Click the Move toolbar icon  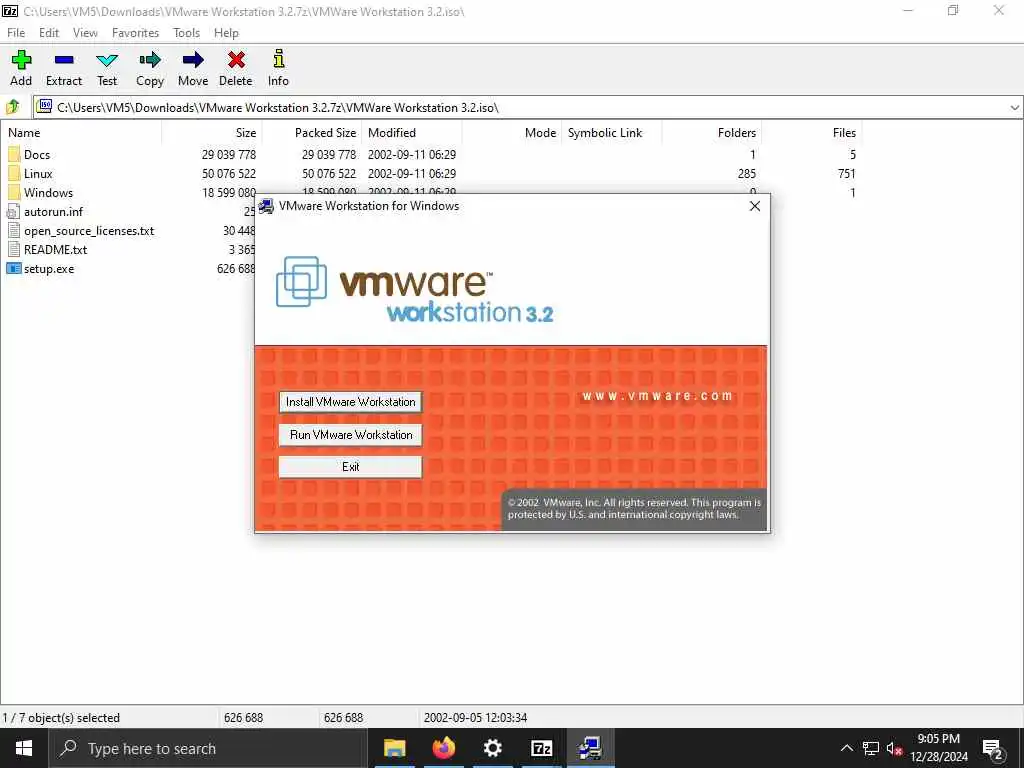click(193, 60)
